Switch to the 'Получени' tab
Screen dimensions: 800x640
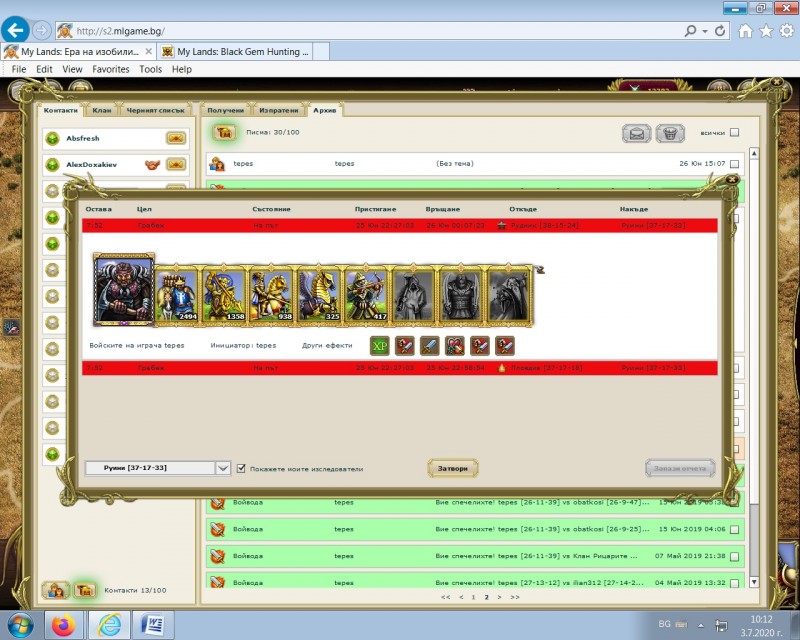pyautogui.click(x=226, y=109)
